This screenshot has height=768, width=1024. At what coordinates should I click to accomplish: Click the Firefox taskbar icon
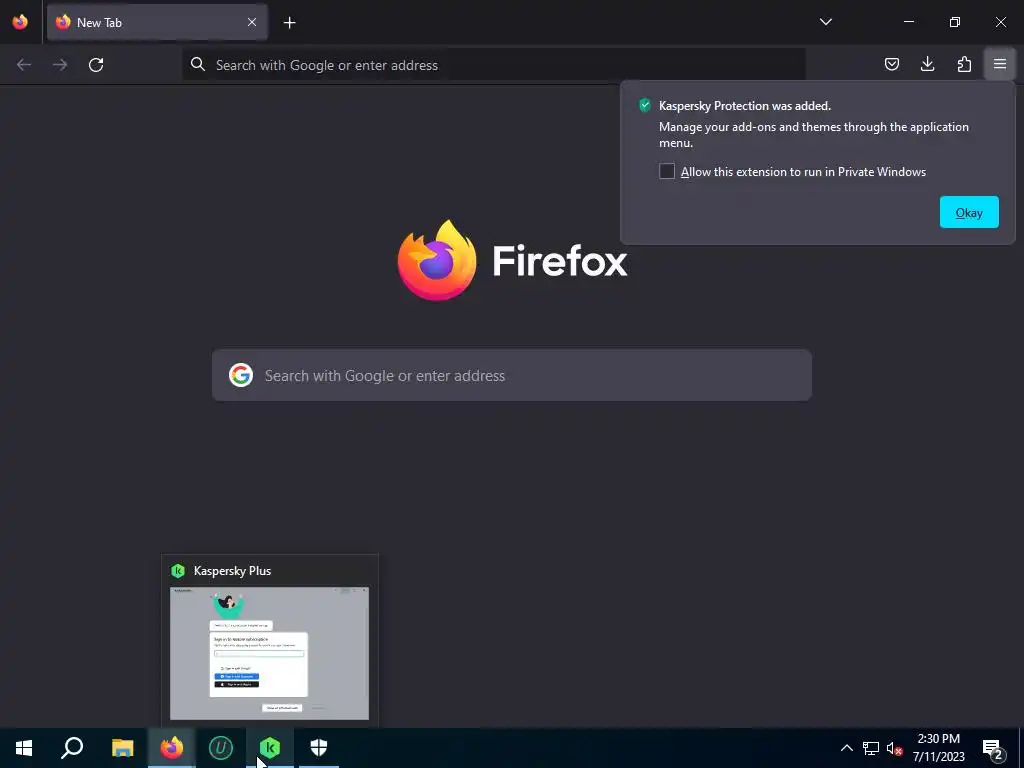(x=172, y=748)
